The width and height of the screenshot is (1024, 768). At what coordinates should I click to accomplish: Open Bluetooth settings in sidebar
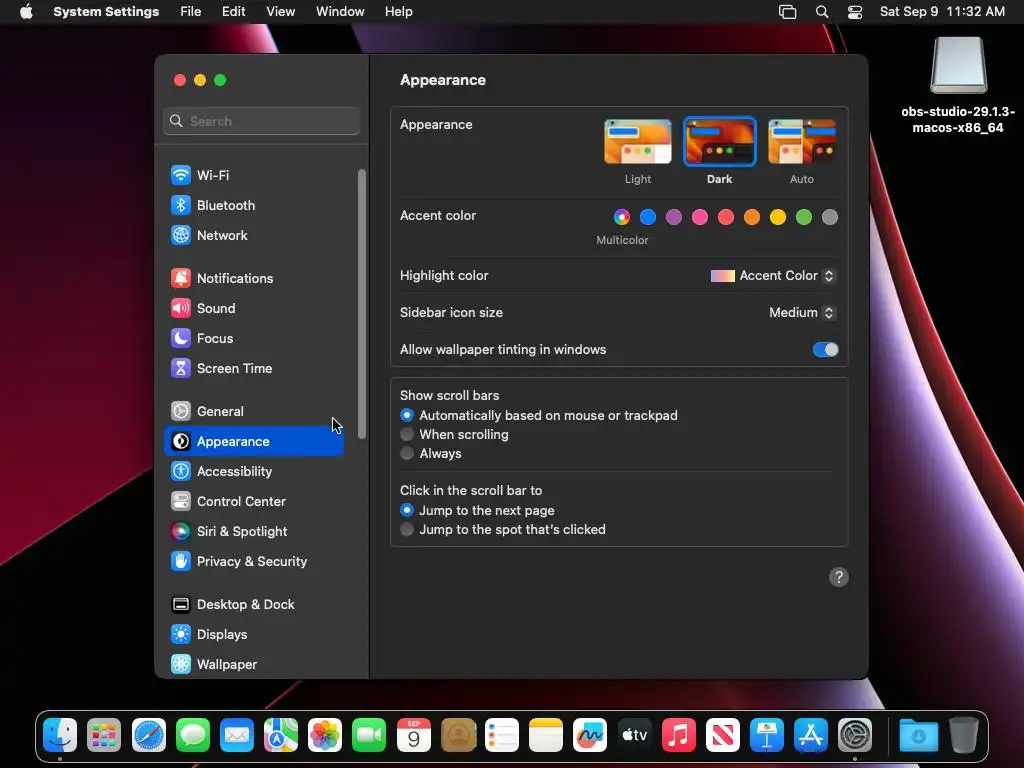[253, 205]
